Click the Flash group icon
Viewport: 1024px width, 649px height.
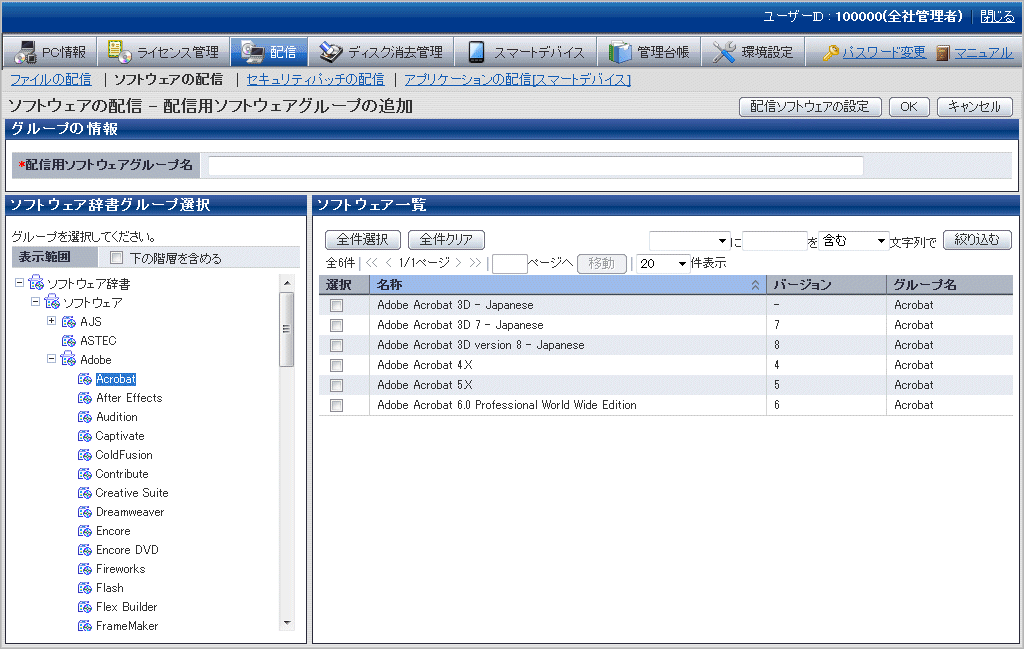point(85,588)
